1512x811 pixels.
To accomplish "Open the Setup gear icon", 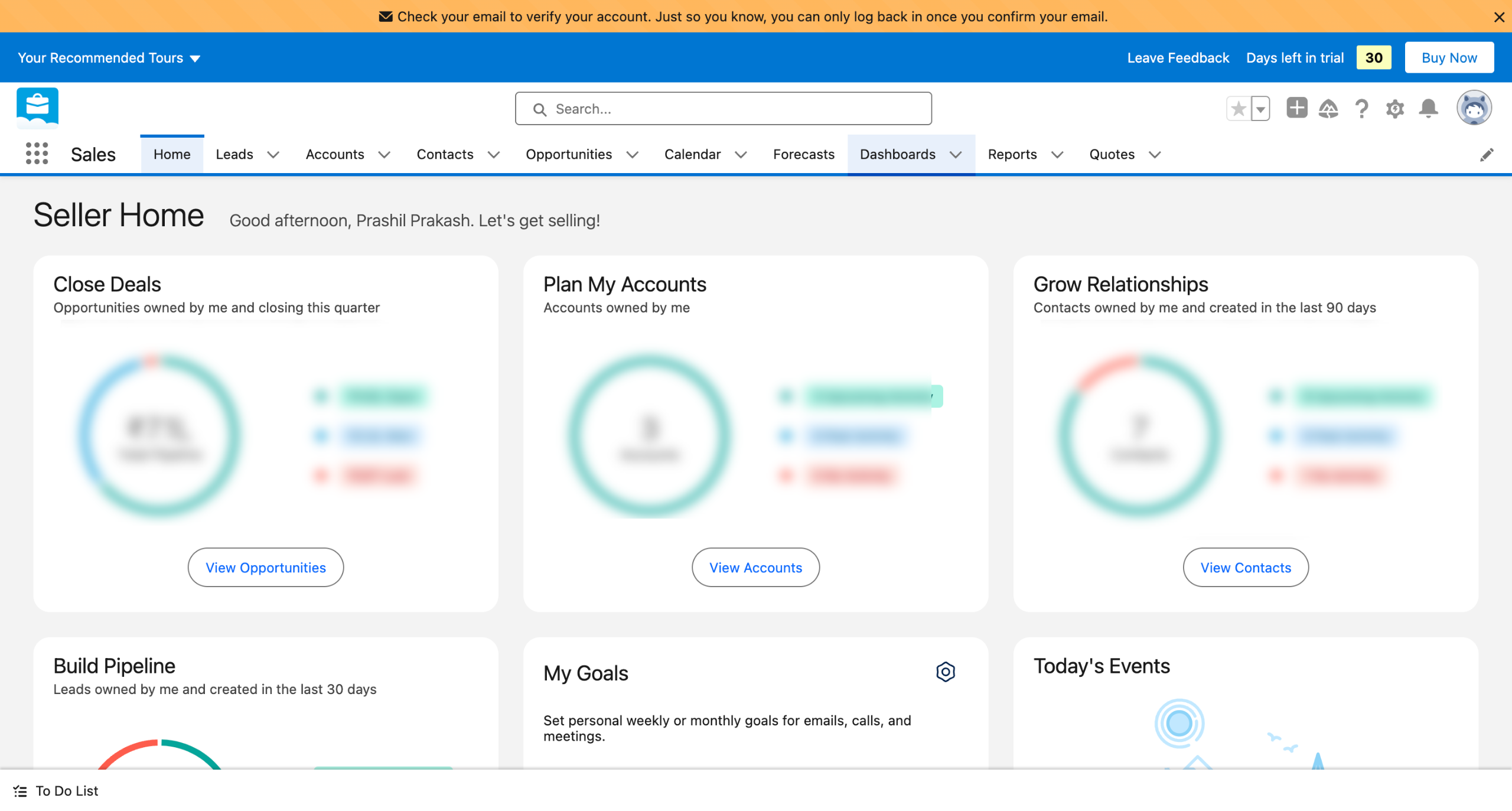I will coord(1395,109).
